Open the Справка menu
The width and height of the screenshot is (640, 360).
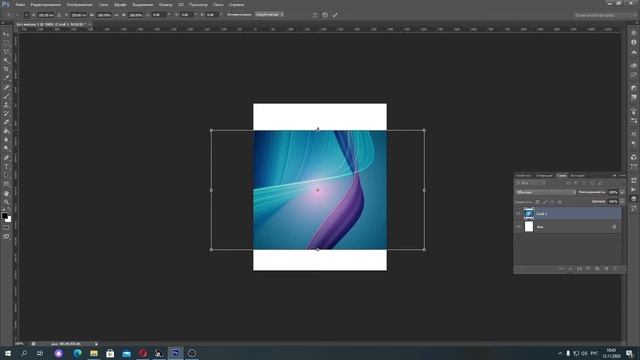pyautogui.click(x=236, y=4)
